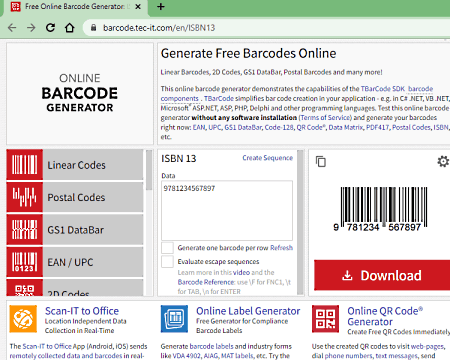The height and width of the screenshot is (360, 450).
Task: Click the Online QR Code Generator icon
Action: click(x=326, y=319)
